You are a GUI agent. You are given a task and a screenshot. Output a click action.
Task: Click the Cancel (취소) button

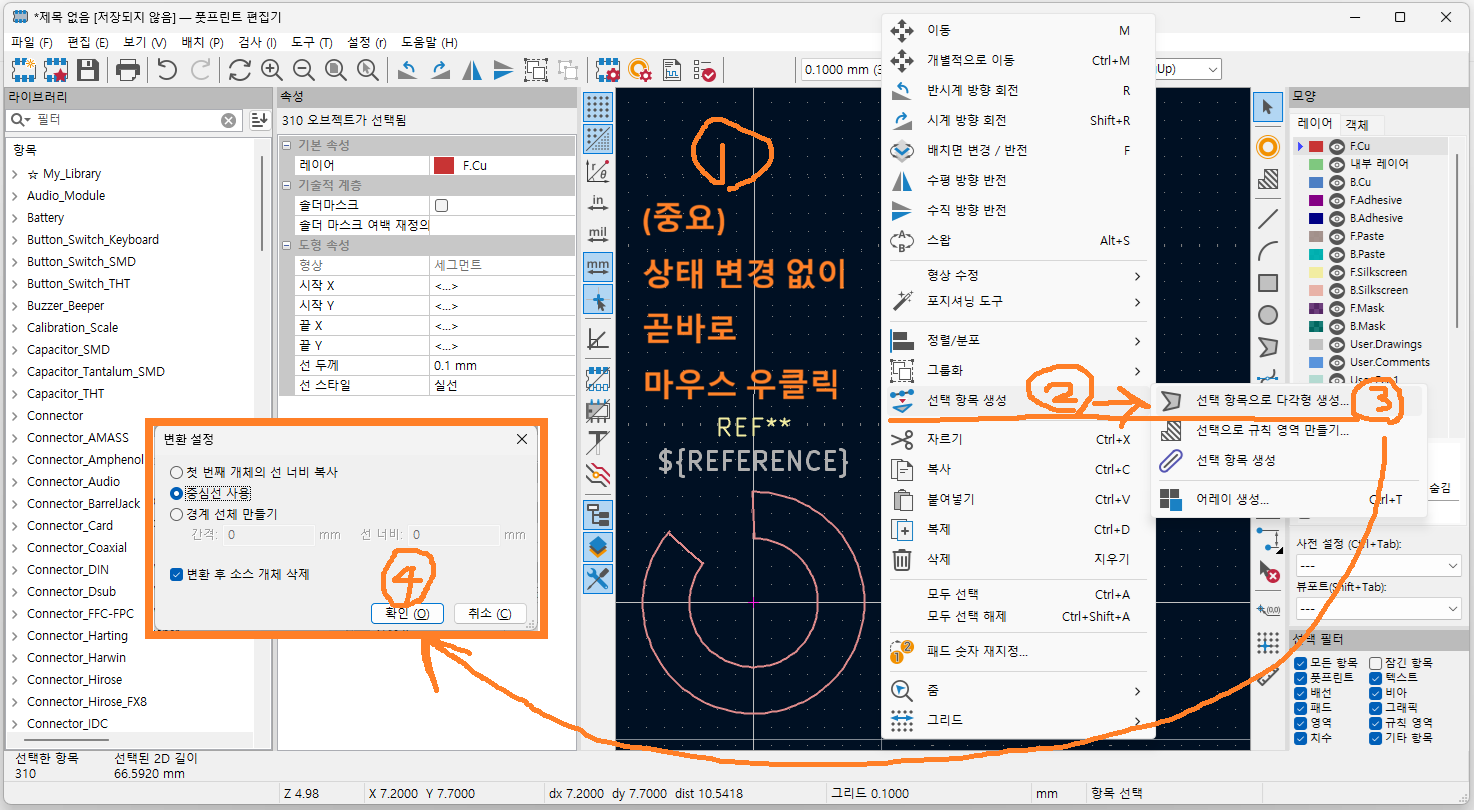click(490, 613)
